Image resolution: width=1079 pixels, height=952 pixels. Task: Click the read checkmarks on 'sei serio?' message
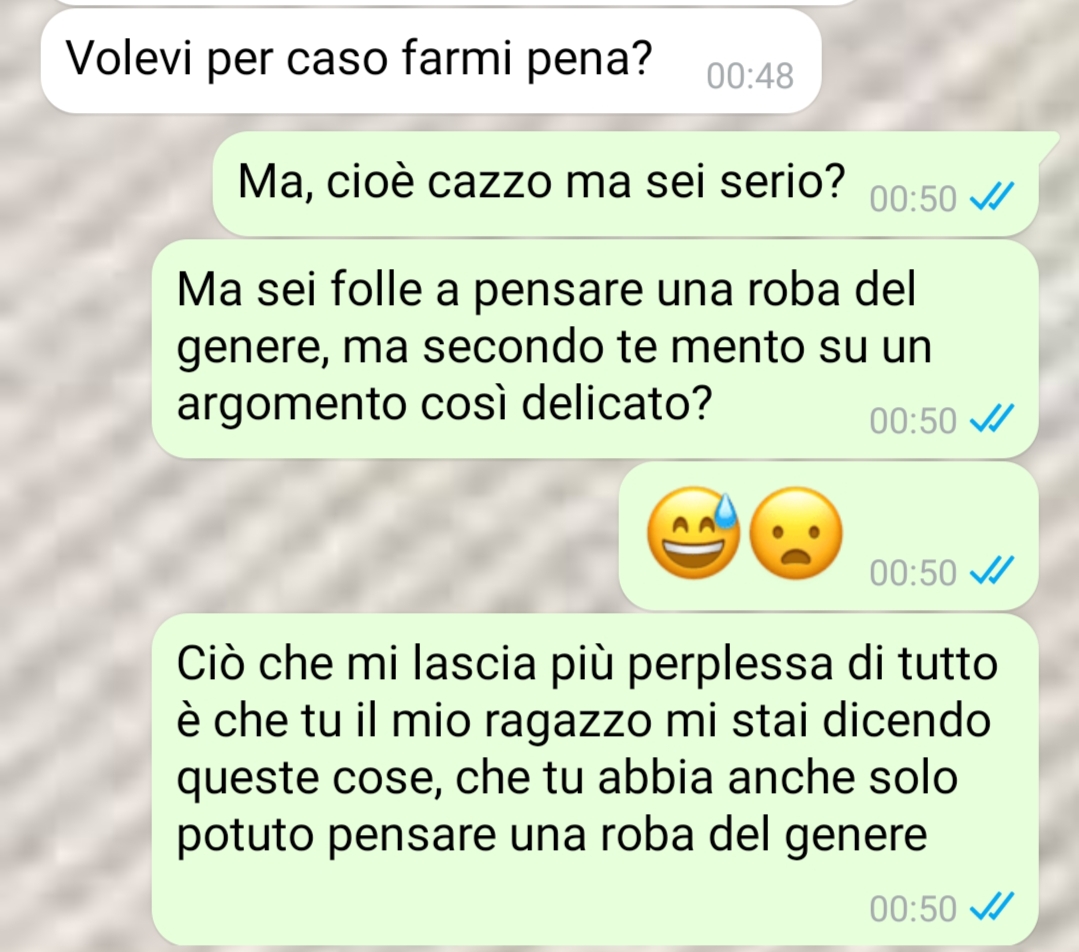(992, 198)
